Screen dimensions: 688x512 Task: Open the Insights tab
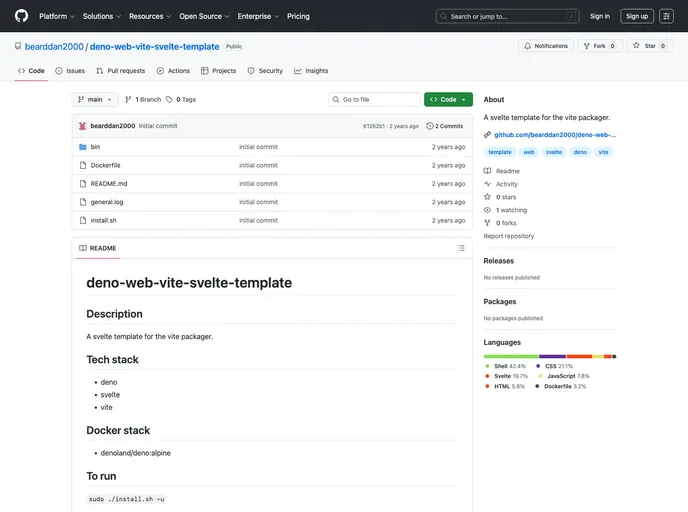pyautogui.click(x=311, y=71)
